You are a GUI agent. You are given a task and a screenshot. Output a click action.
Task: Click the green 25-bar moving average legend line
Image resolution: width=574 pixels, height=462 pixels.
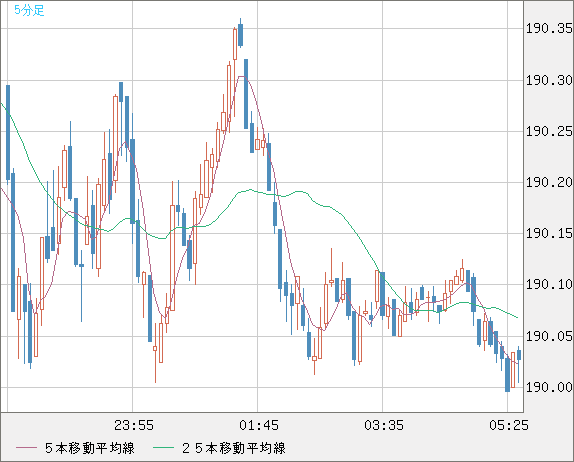163,448
